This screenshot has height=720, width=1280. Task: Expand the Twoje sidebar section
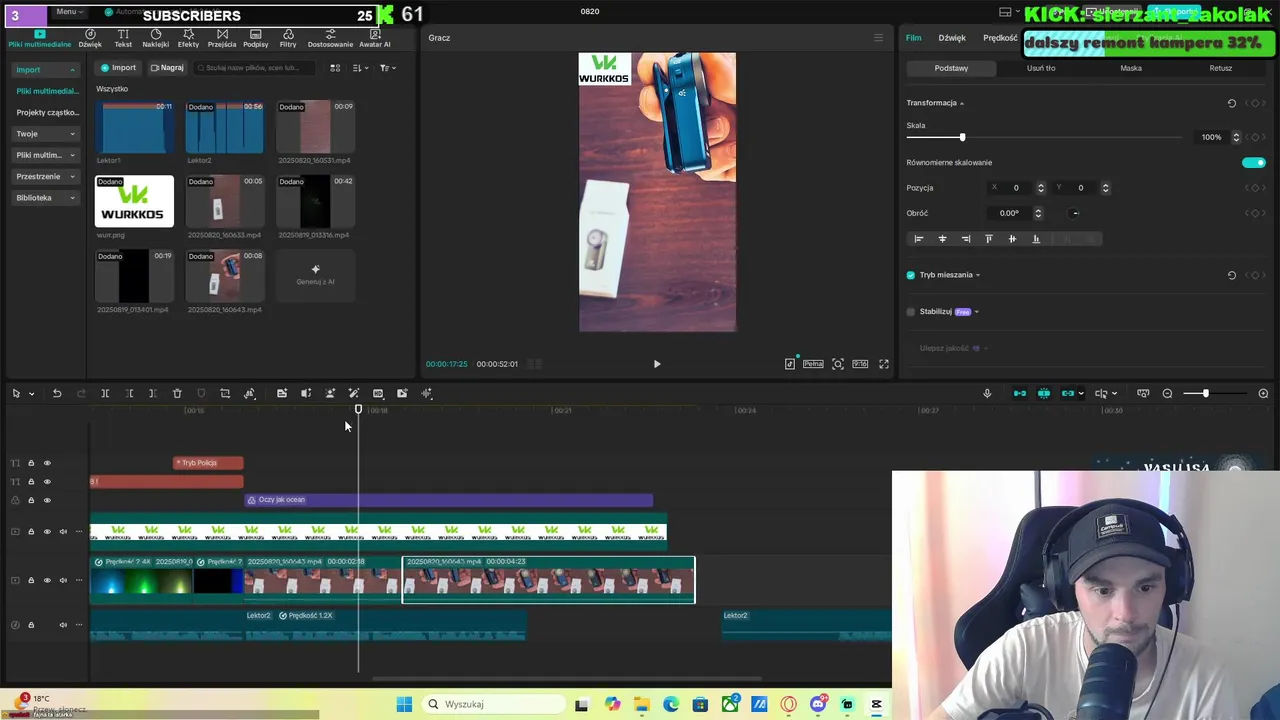coord(45,134)
